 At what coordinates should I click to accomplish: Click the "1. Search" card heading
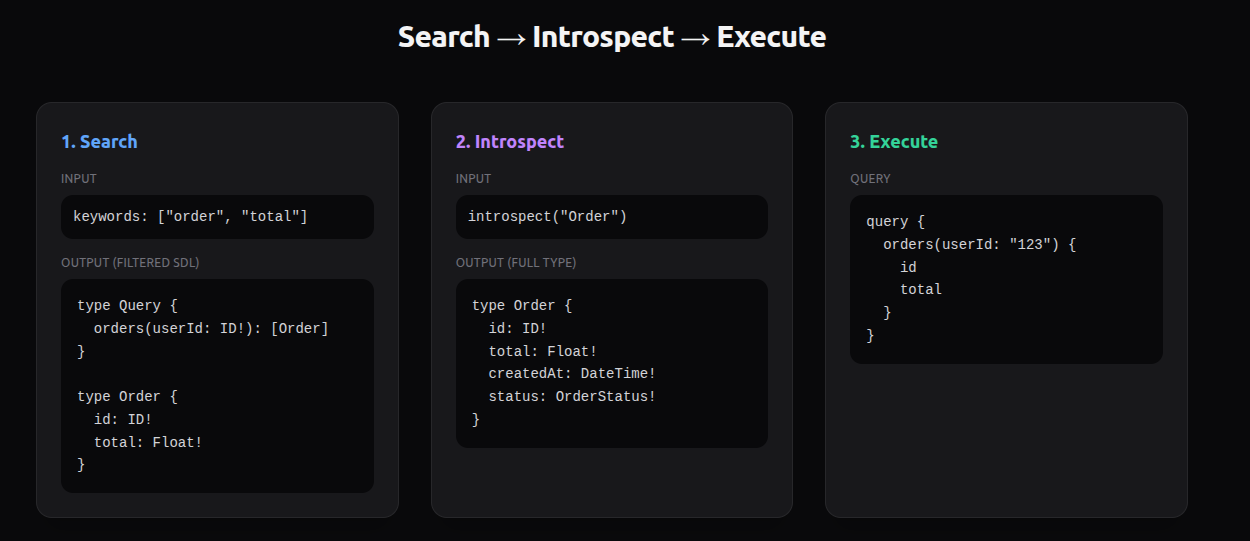(x=99, y=142)
